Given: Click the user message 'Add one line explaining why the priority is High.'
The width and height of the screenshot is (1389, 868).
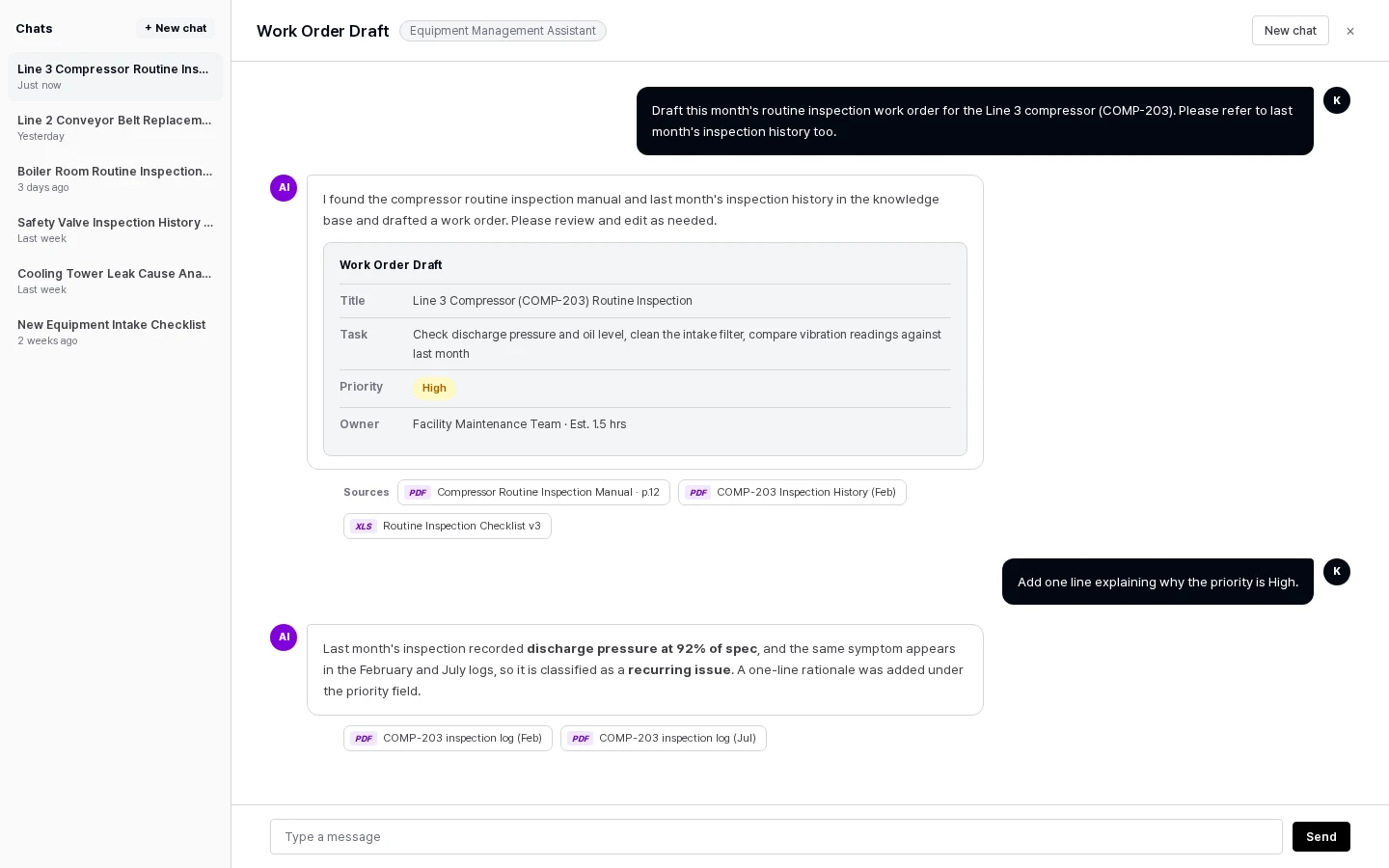Looking at the screenshot, I should [x=1157, y=582].
